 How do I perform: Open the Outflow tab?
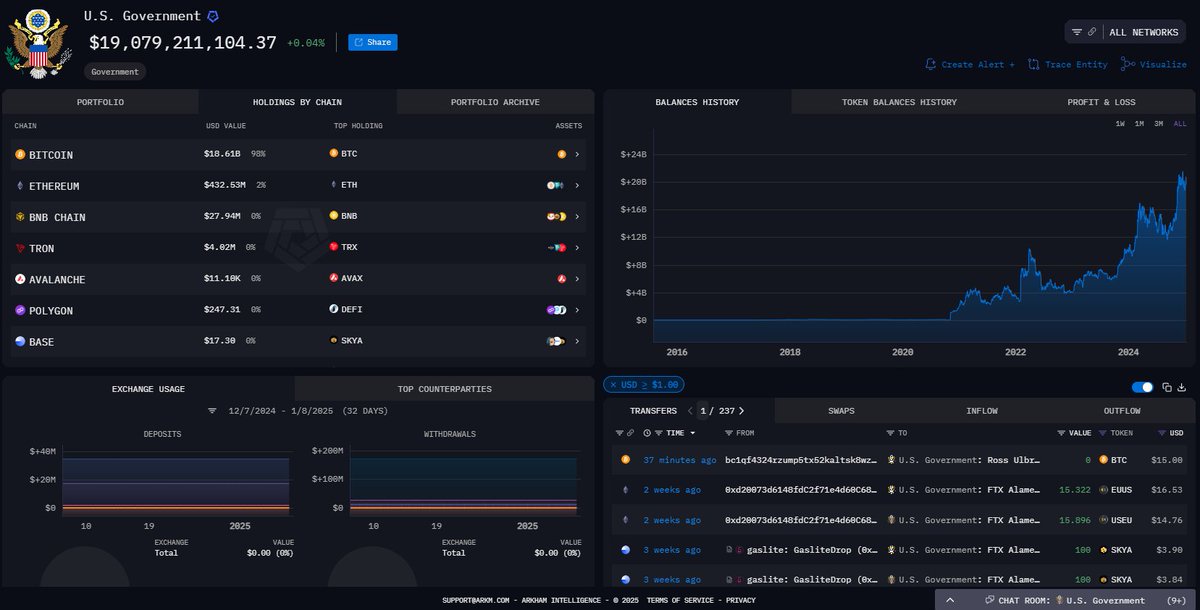click(x=1122, y=411)
